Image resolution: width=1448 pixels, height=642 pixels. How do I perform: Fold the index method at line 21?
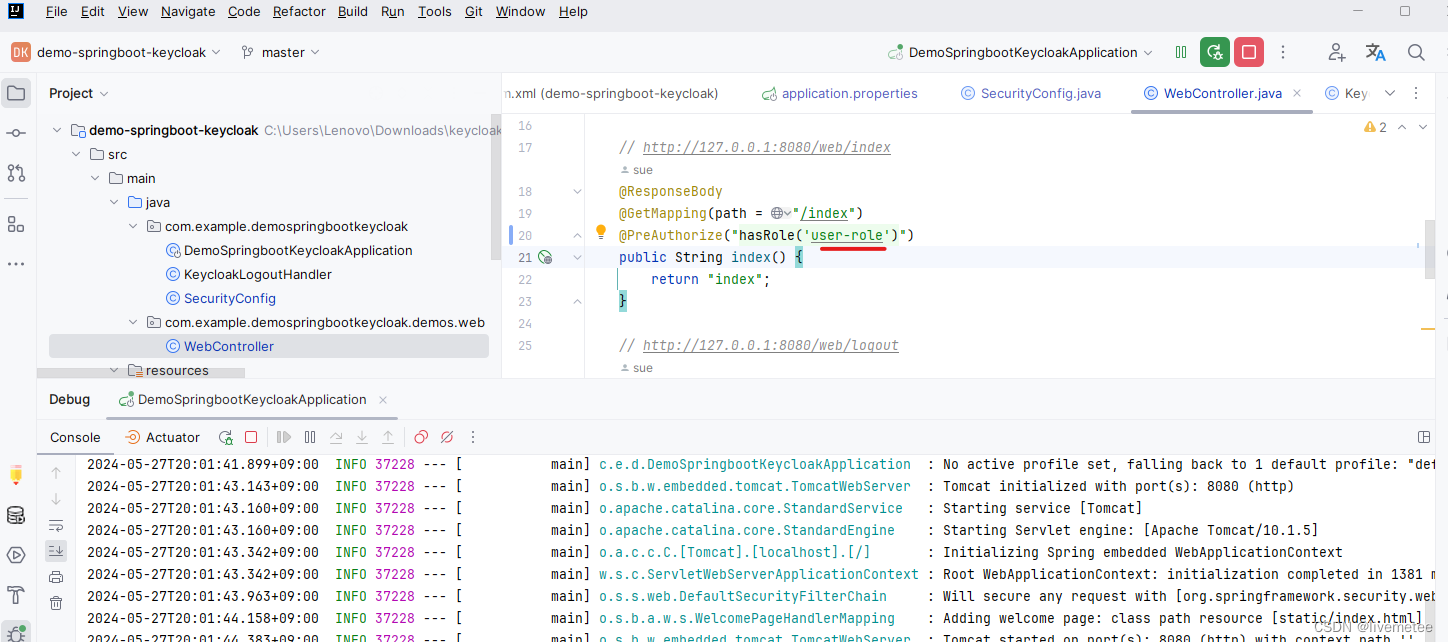tap(577, 257)
